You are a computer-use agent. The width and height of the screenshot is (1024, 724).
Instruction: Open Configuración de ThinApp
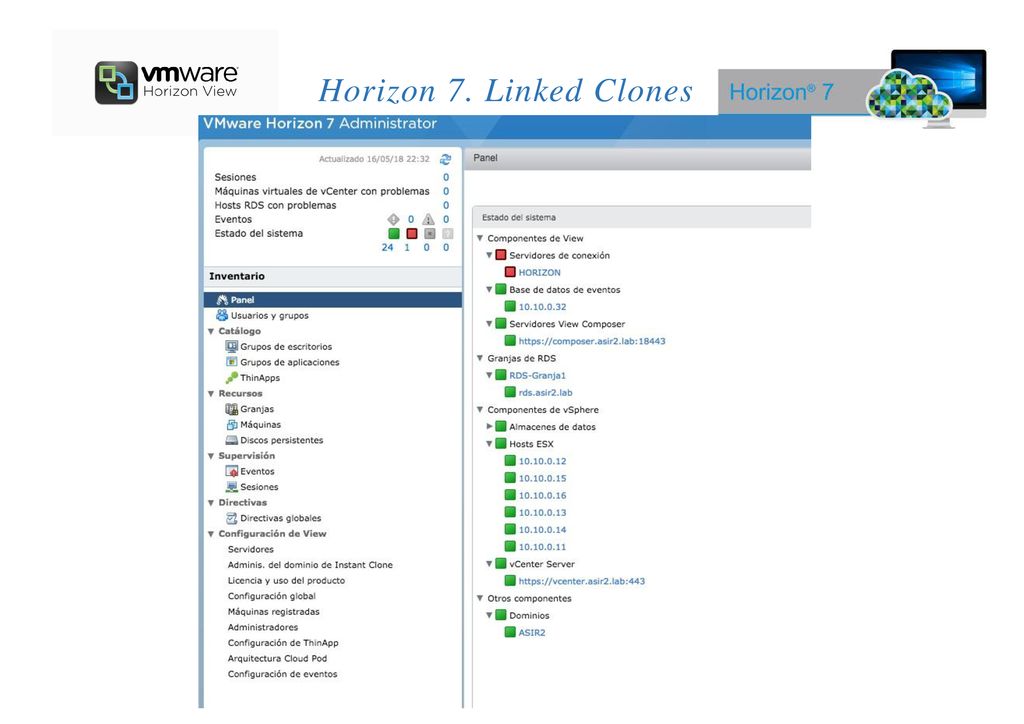pyautogui.click(x=283, y=643)
